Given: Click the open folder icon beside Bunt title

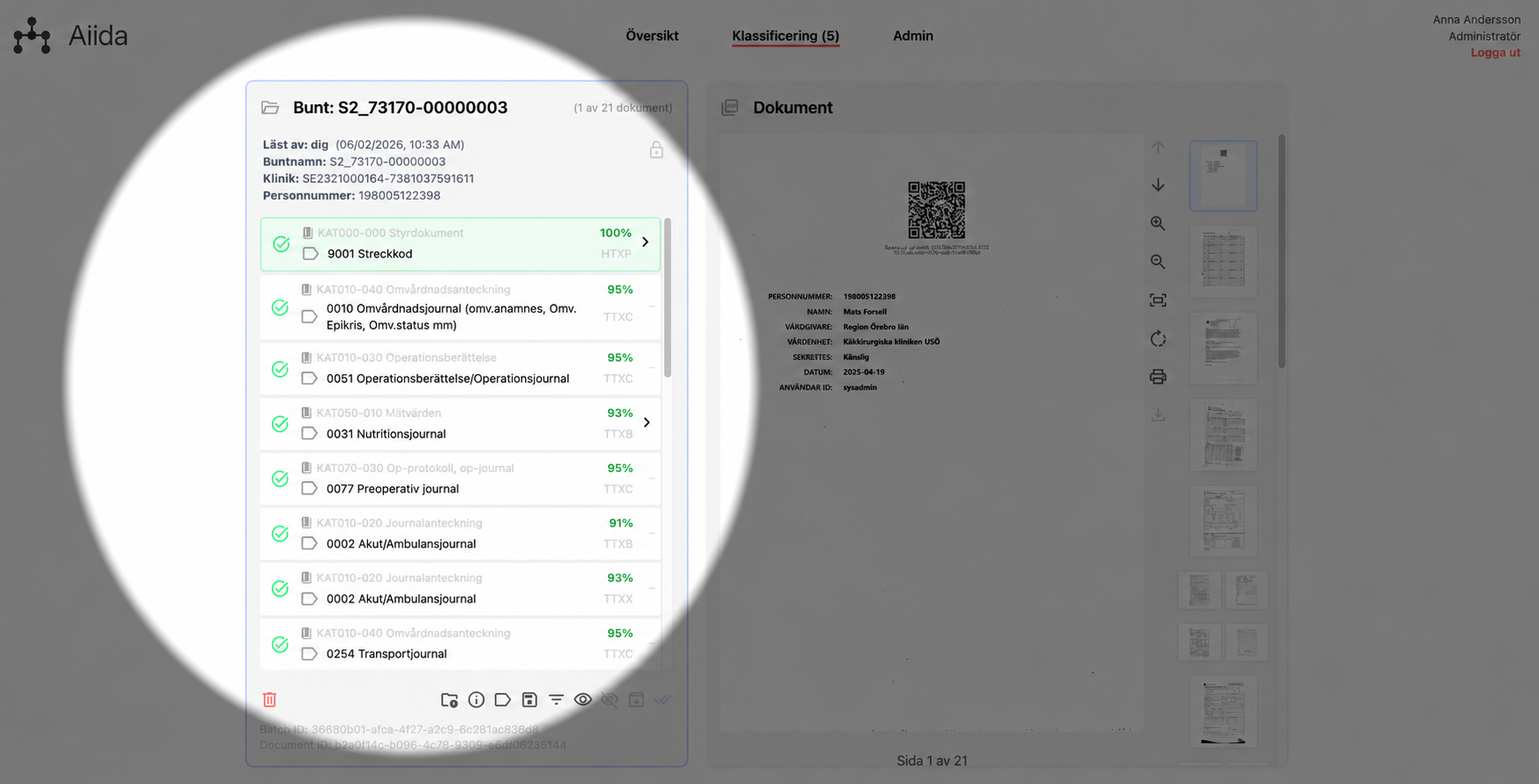Looking at the screenshot, I should point(270,108).
